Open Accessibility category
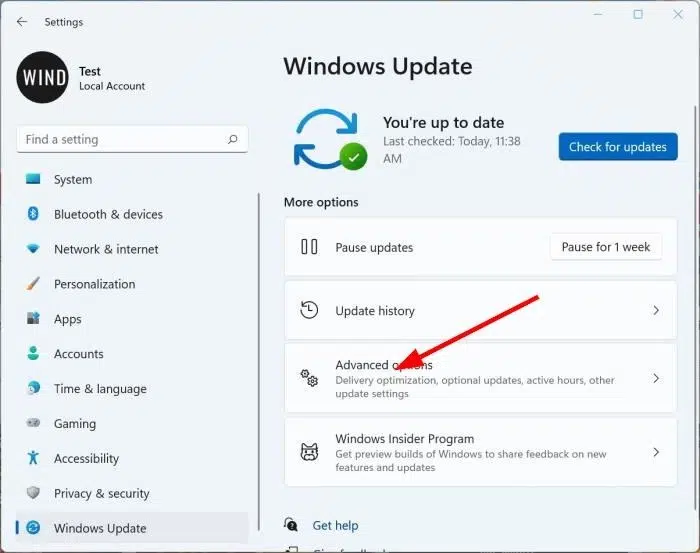This screenshot has width=700, height=553. pos(132,458)
